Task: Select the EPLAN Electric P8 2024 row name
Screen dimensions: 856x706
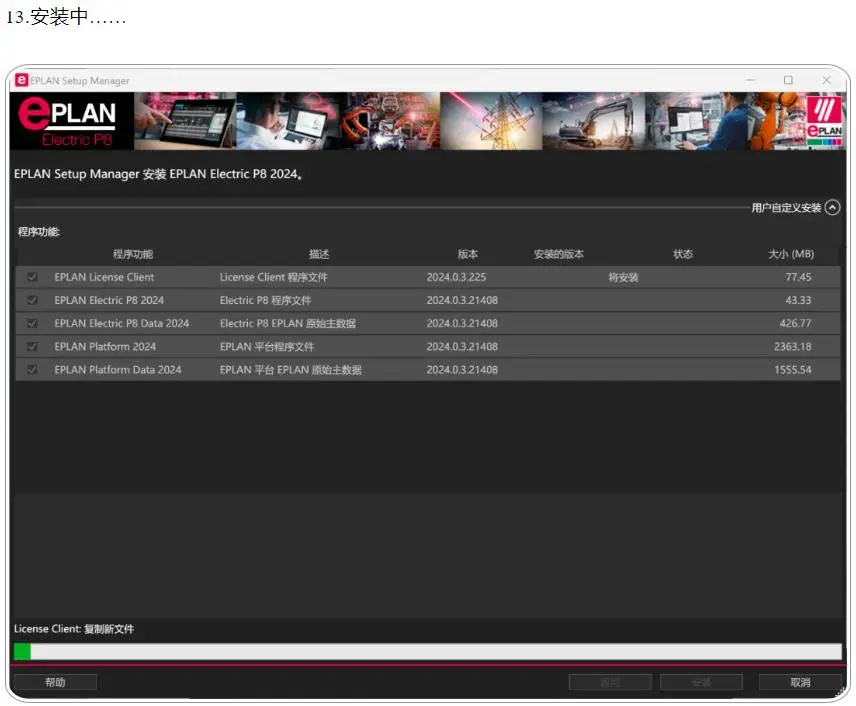Action: [x=109, y=300]
